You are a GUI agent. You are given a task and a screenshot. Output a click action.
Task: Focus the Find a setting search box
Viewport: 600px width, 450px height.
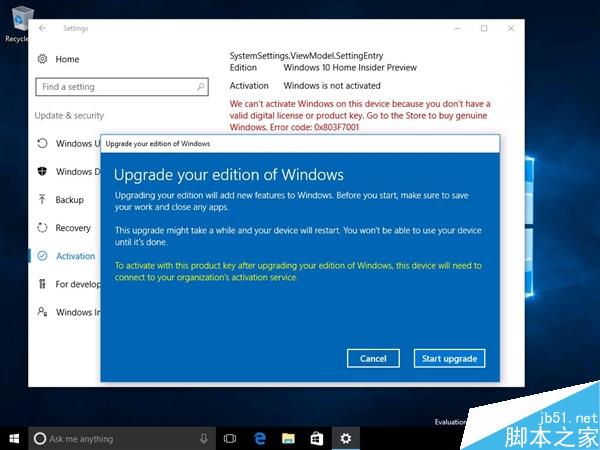point(122,87)
